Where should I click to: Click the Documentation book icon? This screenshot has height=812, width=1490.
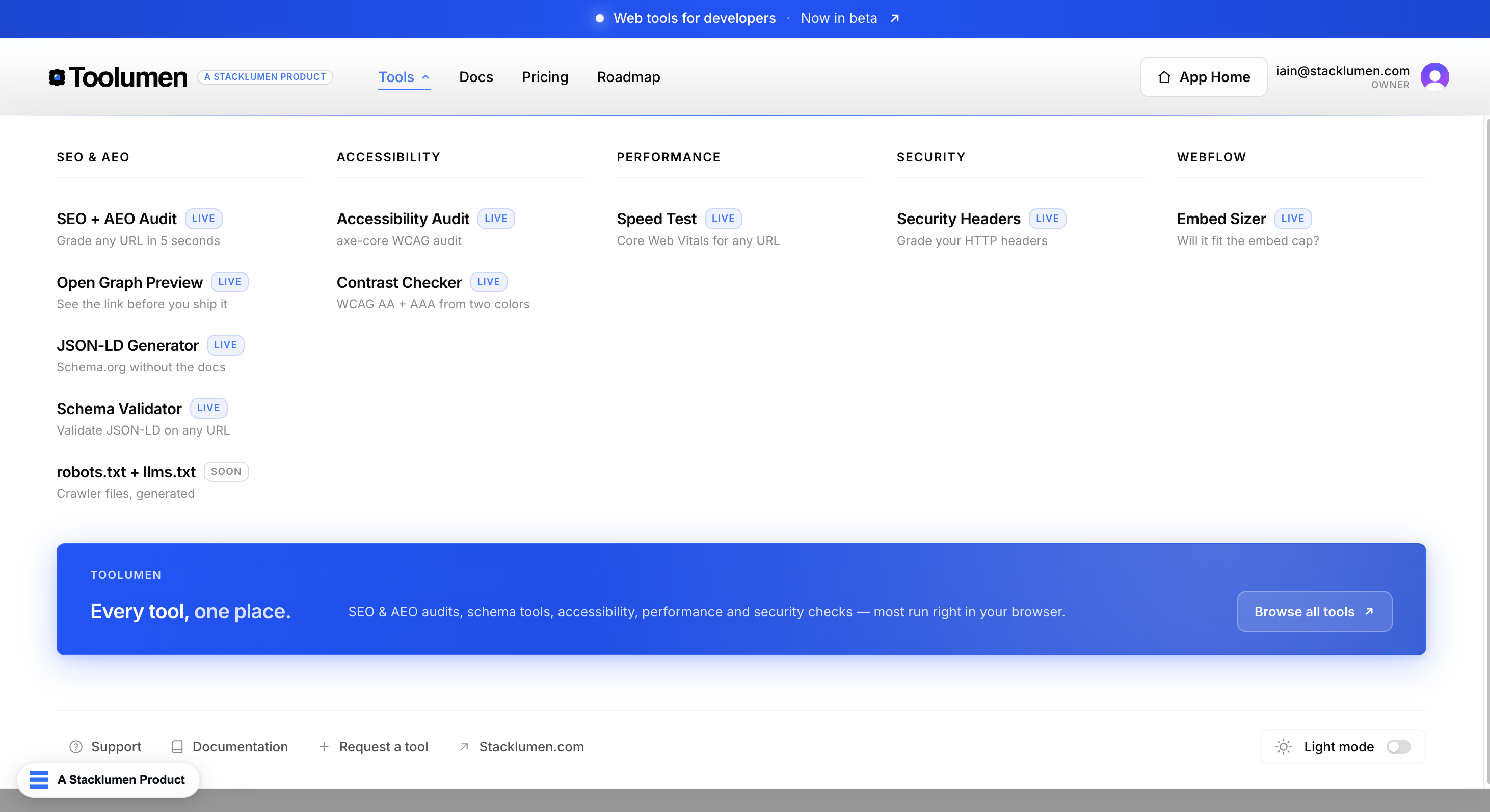[x=177, y=747]
